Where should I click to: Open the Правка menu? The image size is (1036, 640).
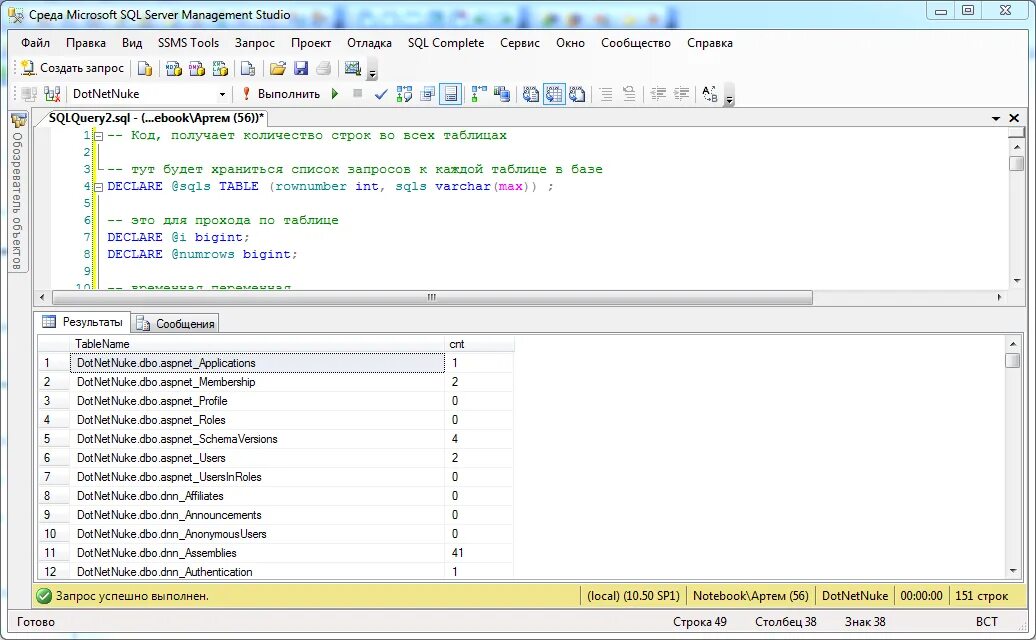pos(86,43)
